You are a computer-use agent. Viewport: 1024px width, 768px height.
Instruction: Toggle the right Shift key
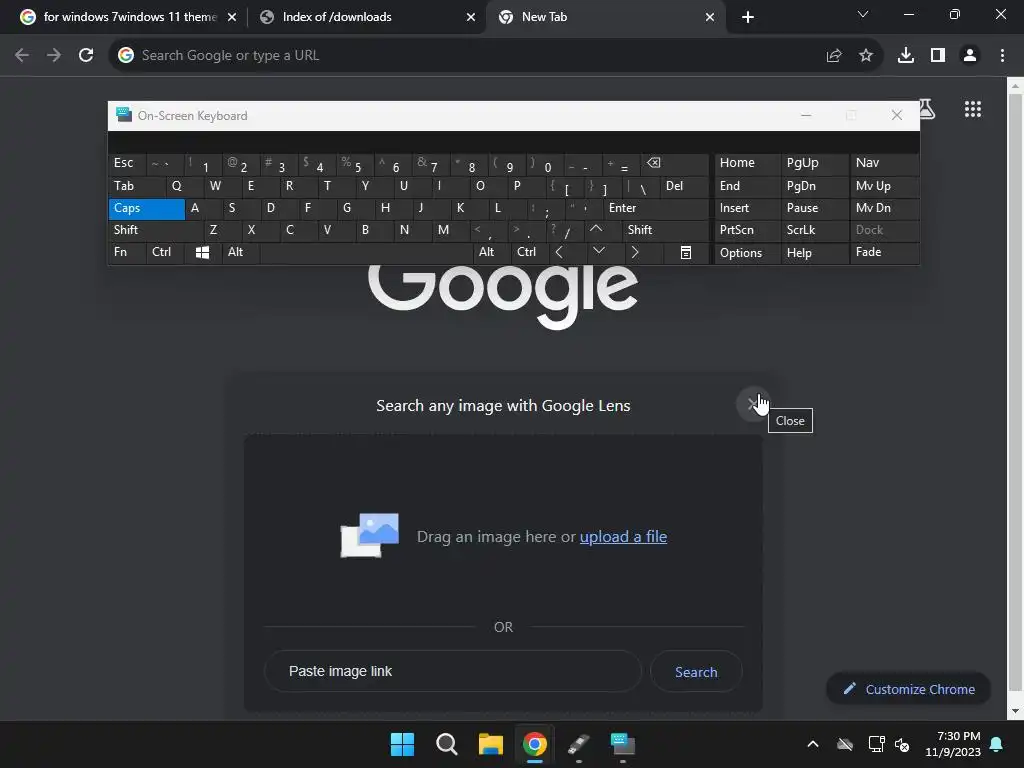pos(665,230)
